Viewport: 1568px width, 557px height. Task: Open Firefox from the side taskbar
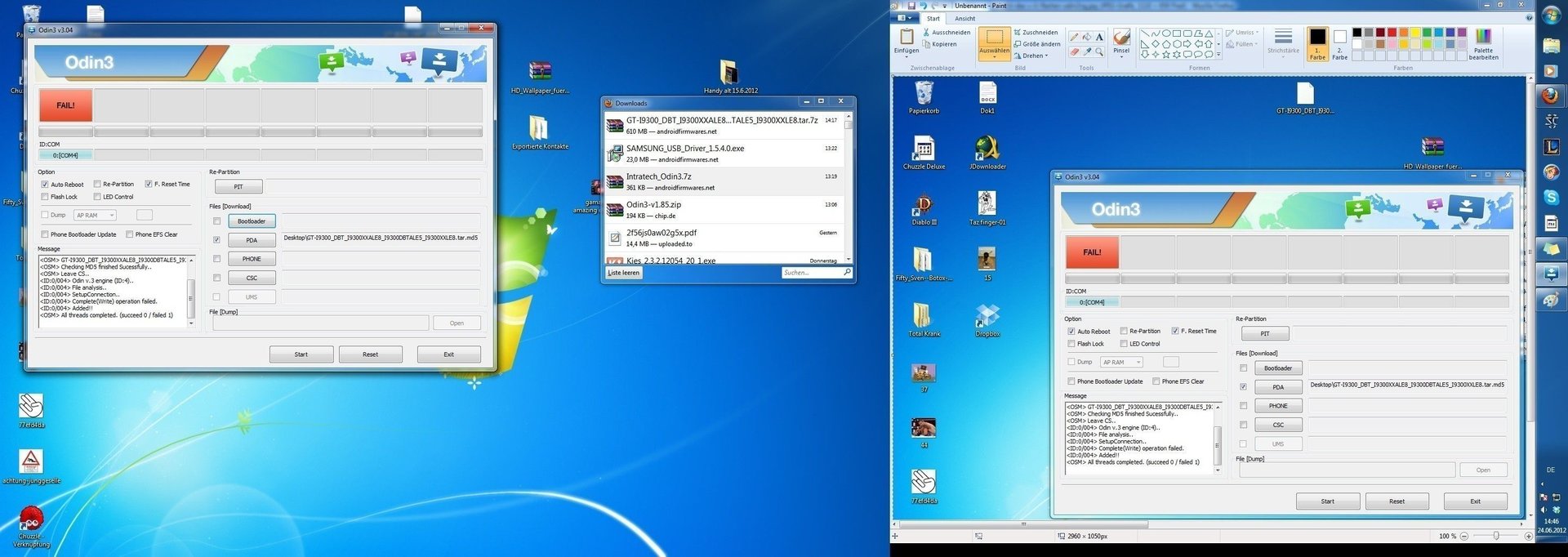tap(1551, 96)
